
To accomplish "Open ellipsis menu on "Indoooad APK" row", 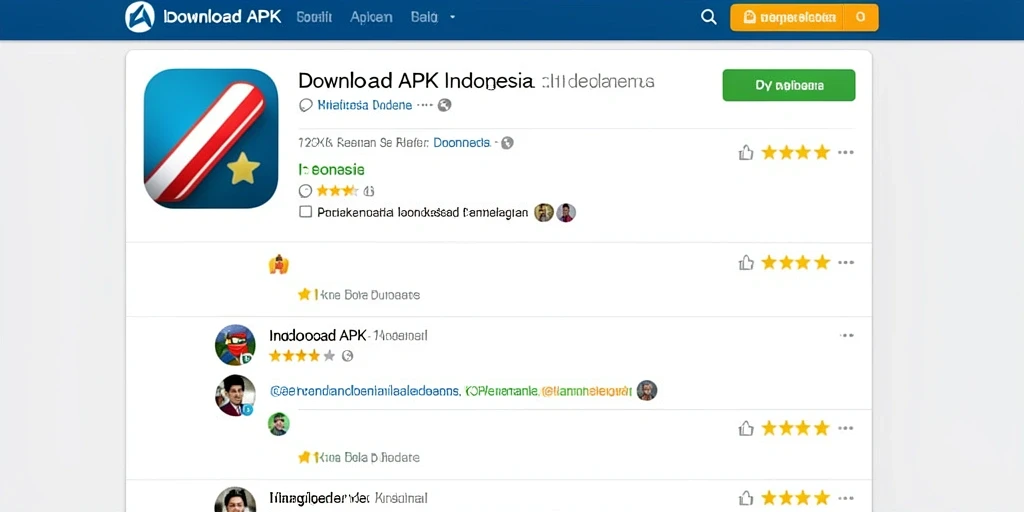I will coord(846,336).
